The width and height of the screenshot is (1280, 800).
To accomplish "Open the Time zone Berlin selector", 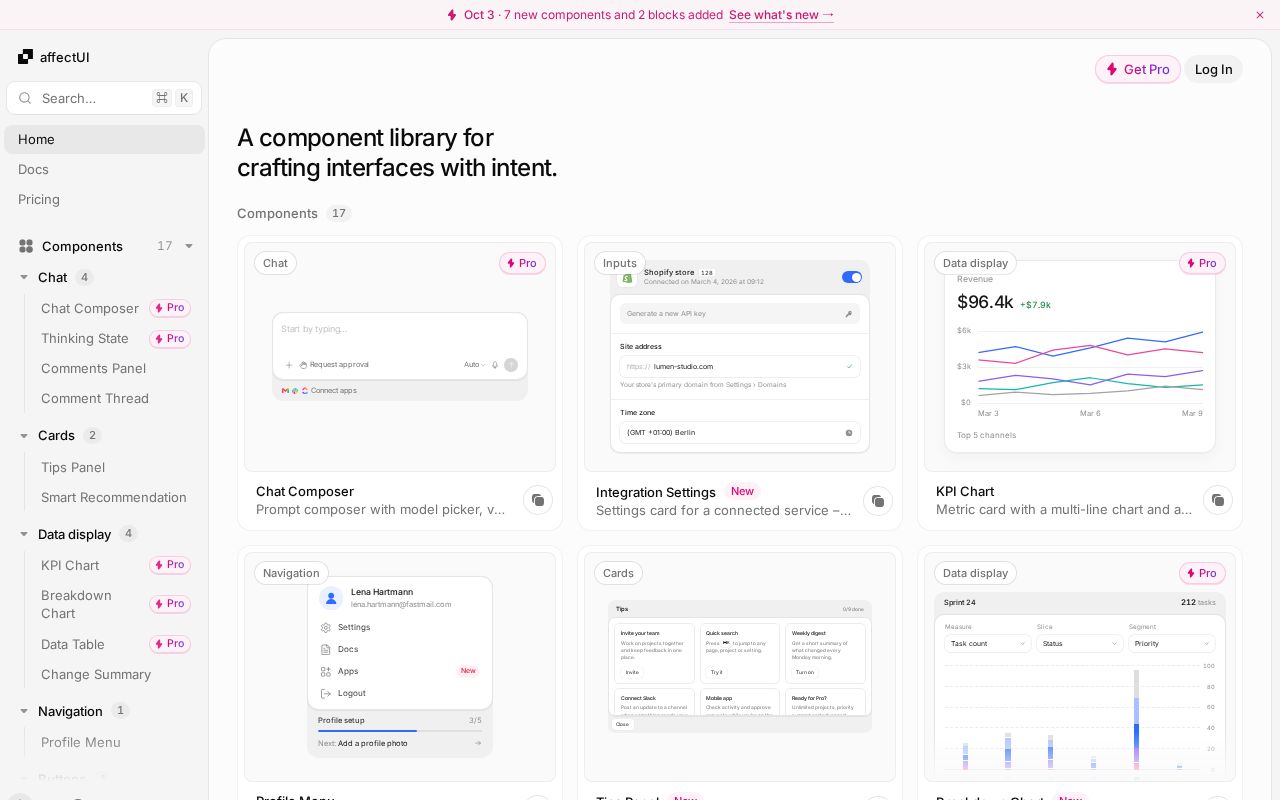I will (740, 433).
